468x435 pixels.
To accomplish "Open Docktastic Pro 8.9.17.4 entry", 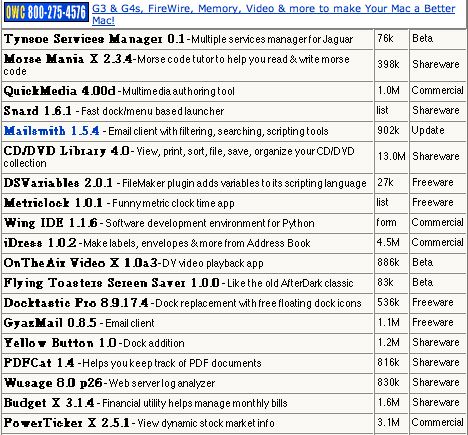I will 76,303.
